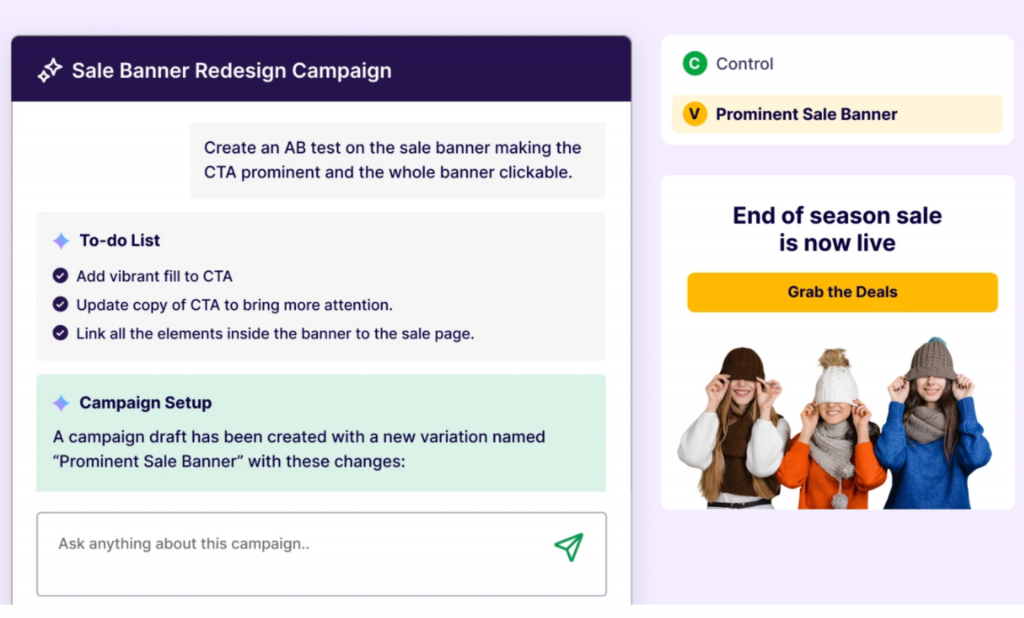Send message with the green paper plane icon
Viewport: 1024px width, 618px height.
[x=569, y=547]
